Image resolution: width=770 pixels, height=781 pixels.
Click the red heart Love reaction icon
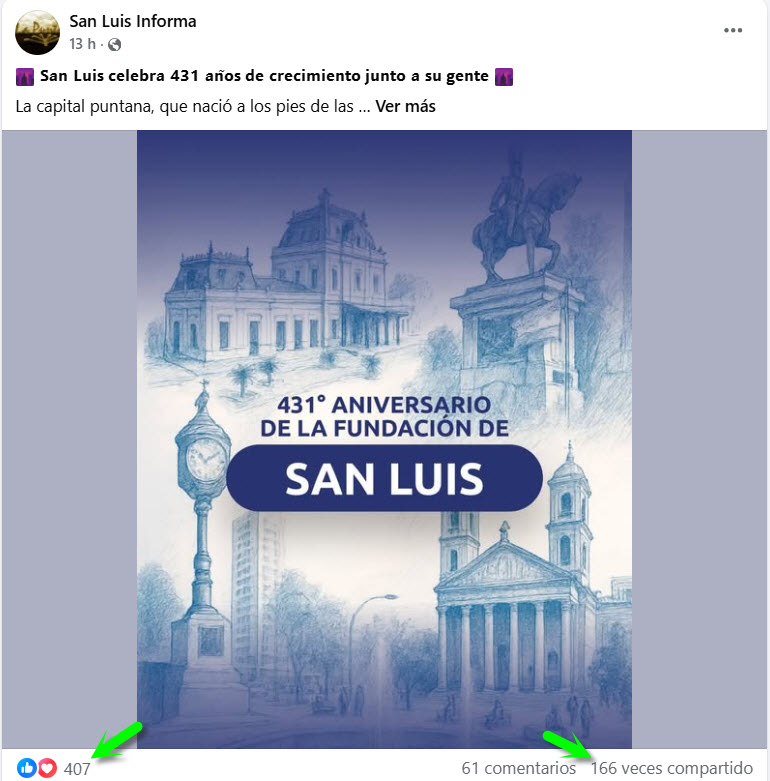(47, 768)
